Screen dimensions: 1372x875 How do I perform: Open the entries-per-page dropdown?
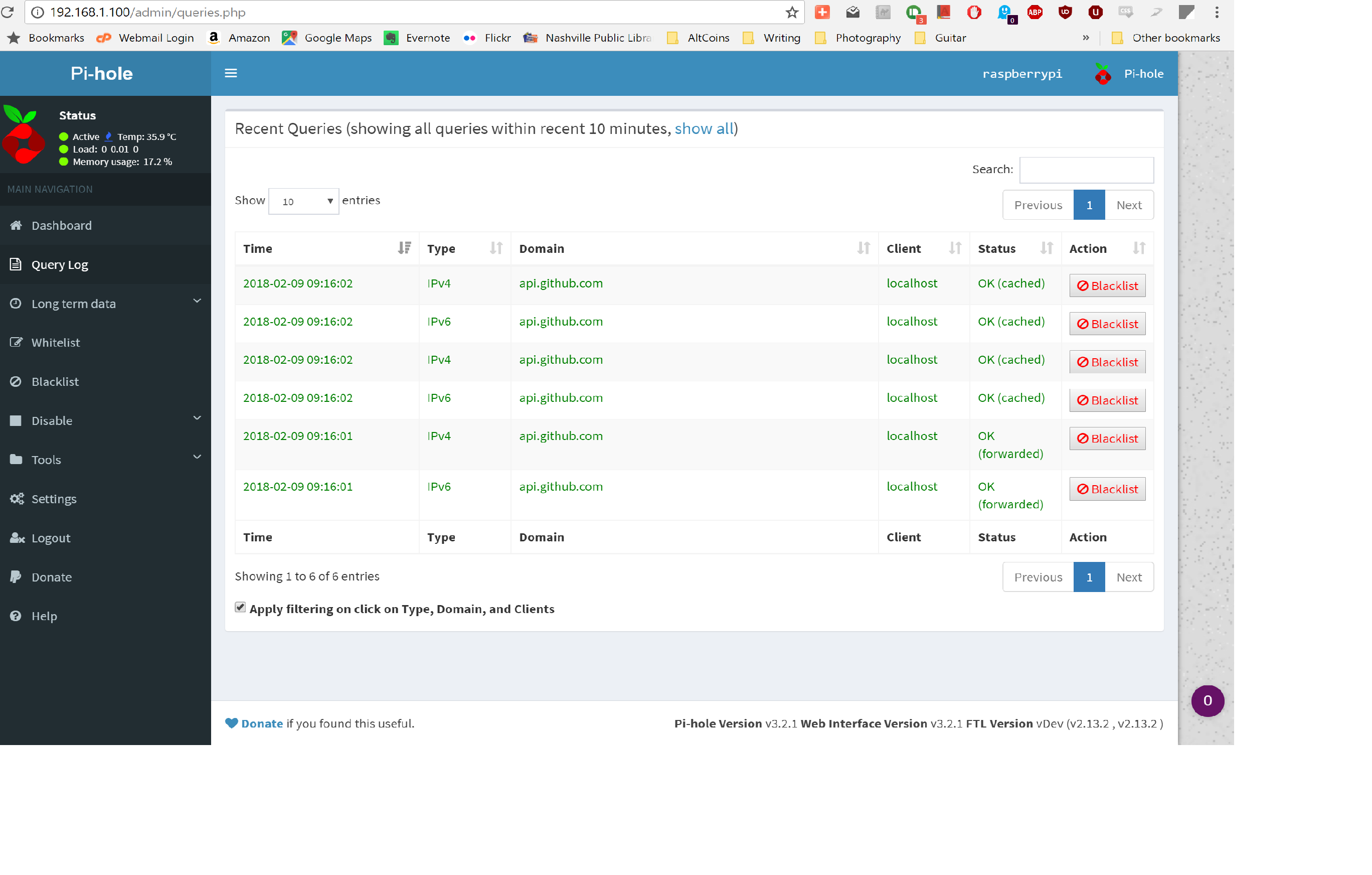tap(304, 201)
